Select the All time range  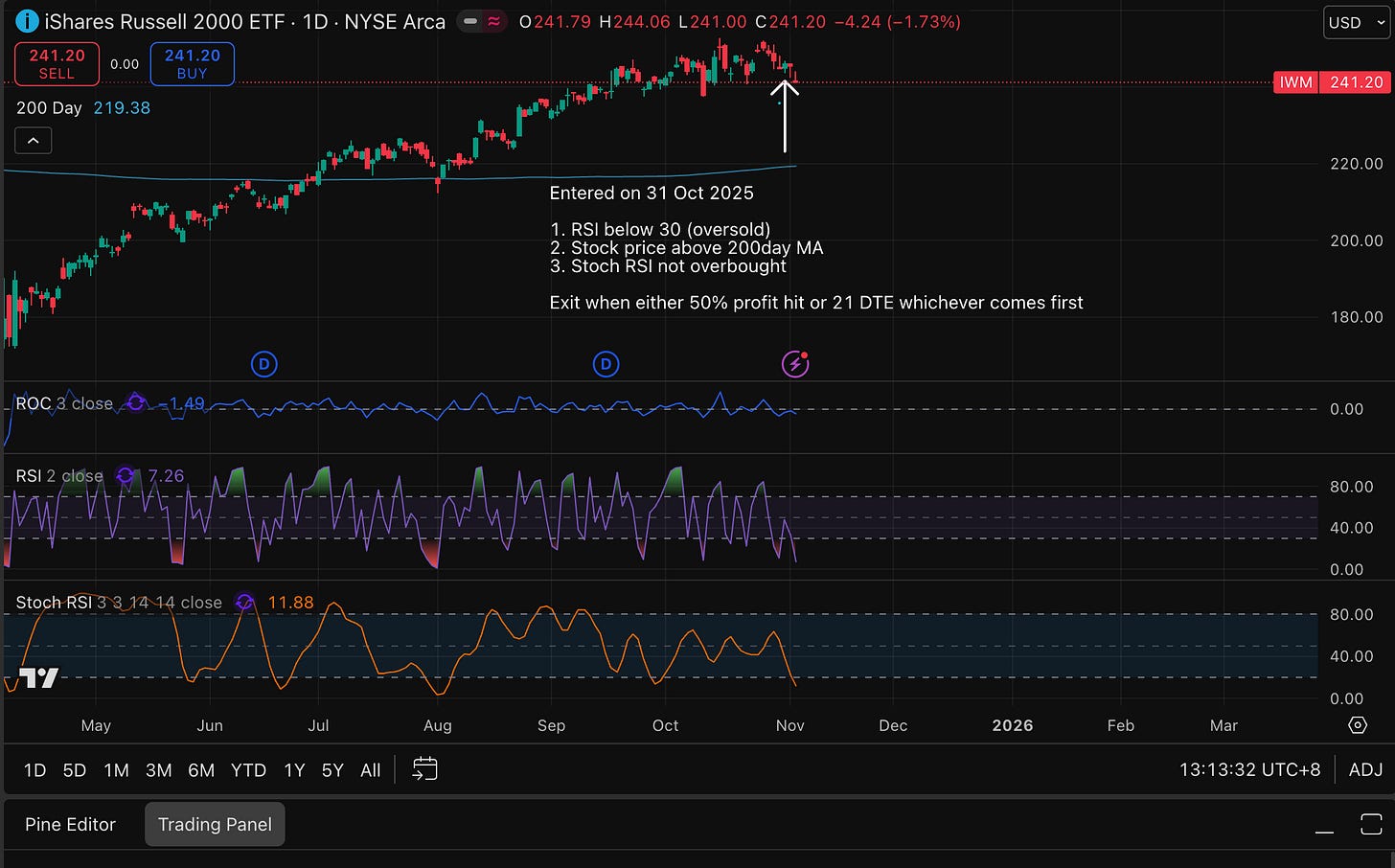[371, 770]
